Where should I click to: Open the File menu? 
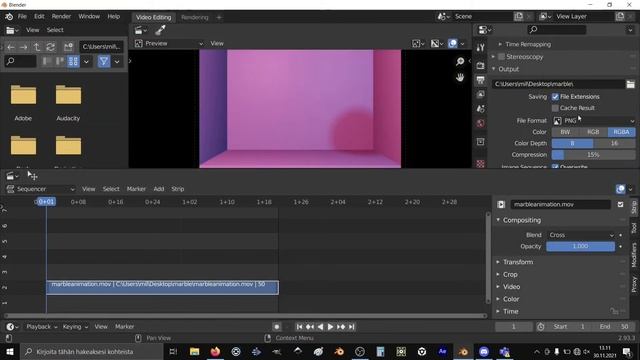[x=22, y=17]
